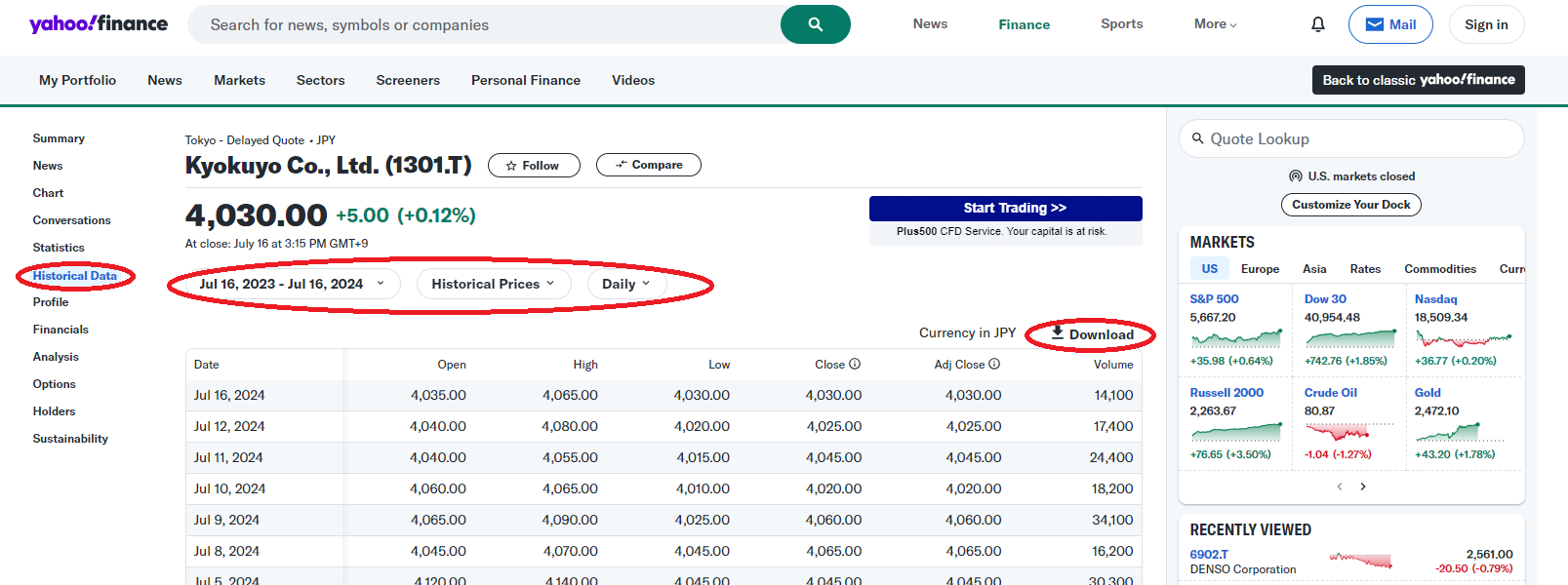Open the Russell 2000 market link
Screen dimensions: 1568x585
pyautogui.click(x=1226, y=393)
